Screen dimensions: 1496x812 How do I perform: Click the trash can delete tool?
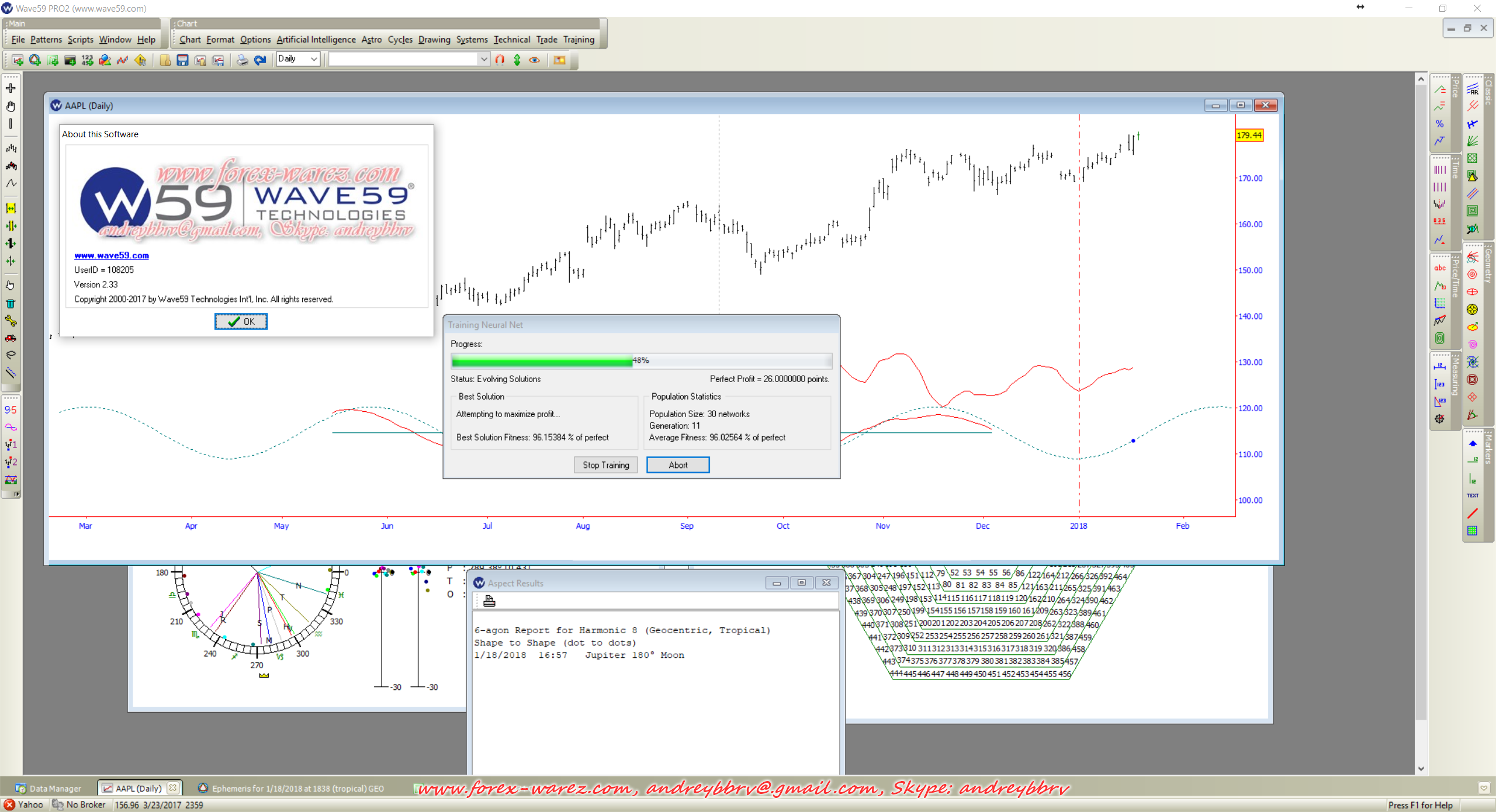(x=11, y=303)
